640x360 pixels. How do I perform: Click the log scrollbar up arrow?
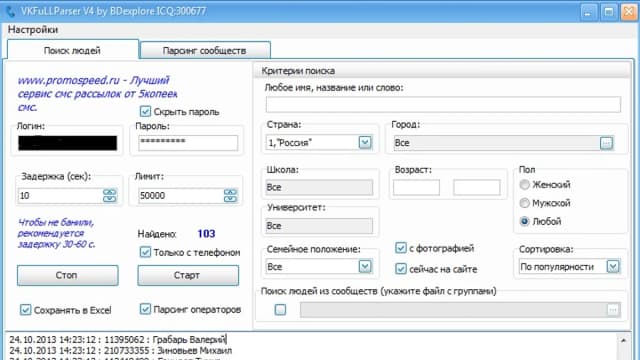(623, 340)
